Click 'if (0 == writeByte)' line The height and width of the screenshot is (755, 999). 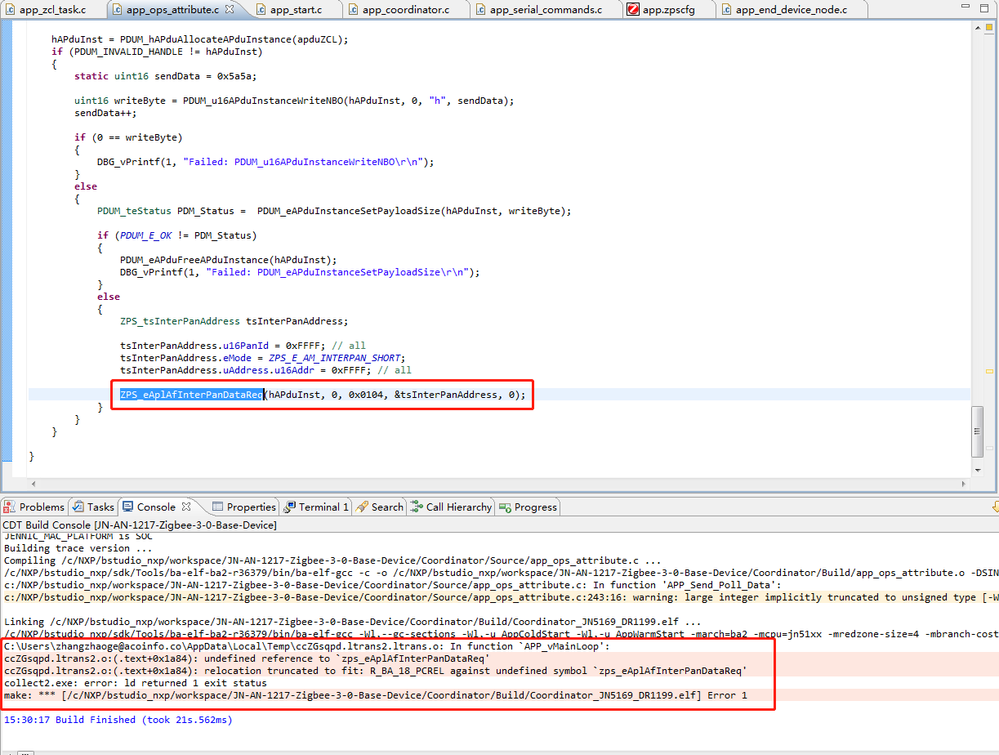click(x=128, y=137)
